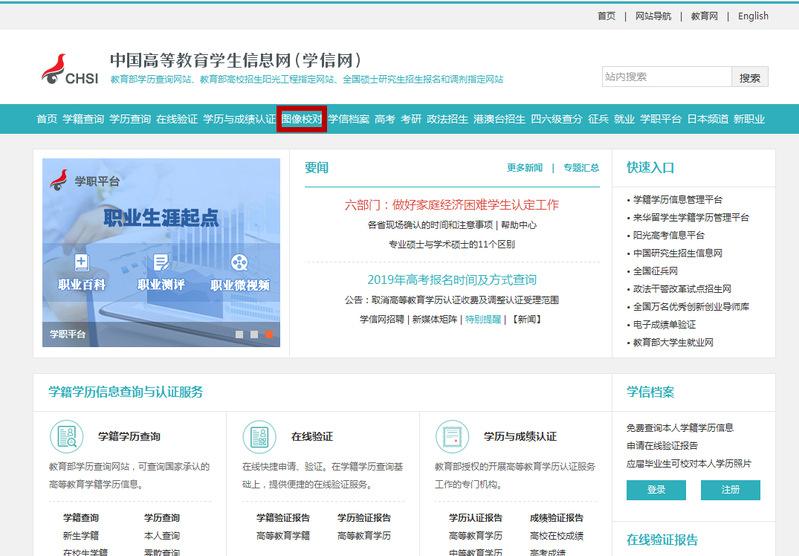The width and height of the screenshot is (799, 556).
Task: Click the 登录 button
Action: coord(656,490)
